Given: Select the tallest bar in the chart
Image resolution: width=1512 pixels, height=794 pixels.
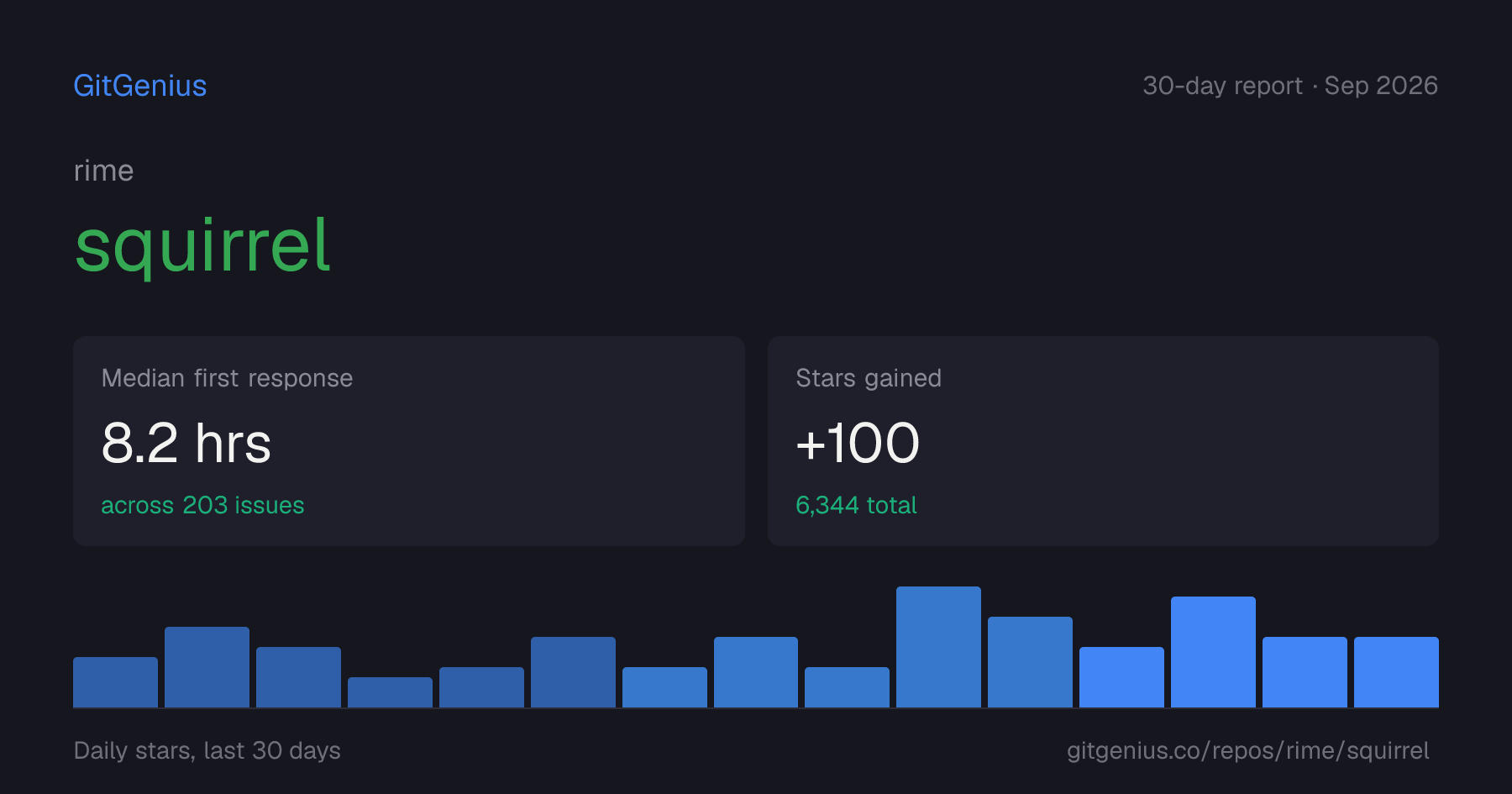Looking at the screenshot, I should (938, 647).
